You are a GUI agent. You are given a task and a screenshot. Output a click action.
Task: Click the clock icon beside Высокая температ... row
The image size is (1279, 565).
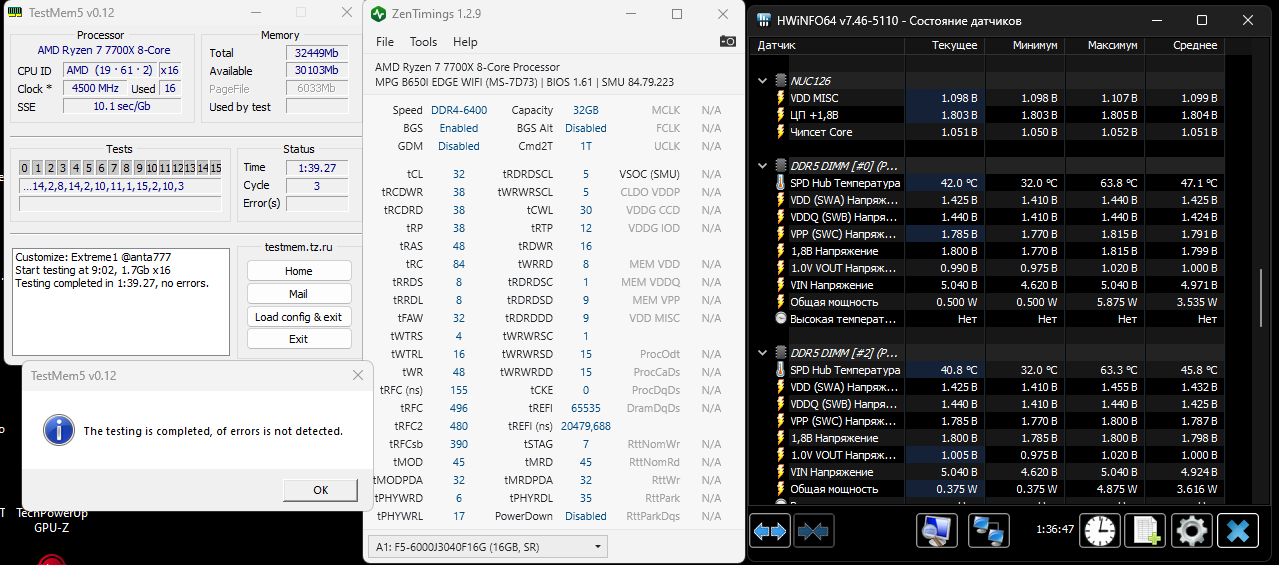pyautogui.click(x=781, y=319)
